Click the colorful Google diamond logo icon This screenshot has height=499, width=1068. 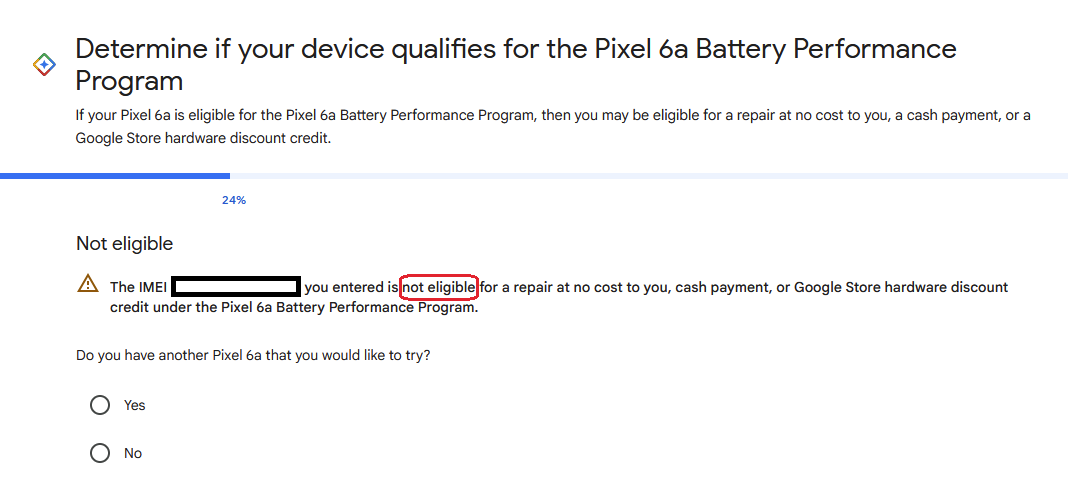[x=45, y=65]
